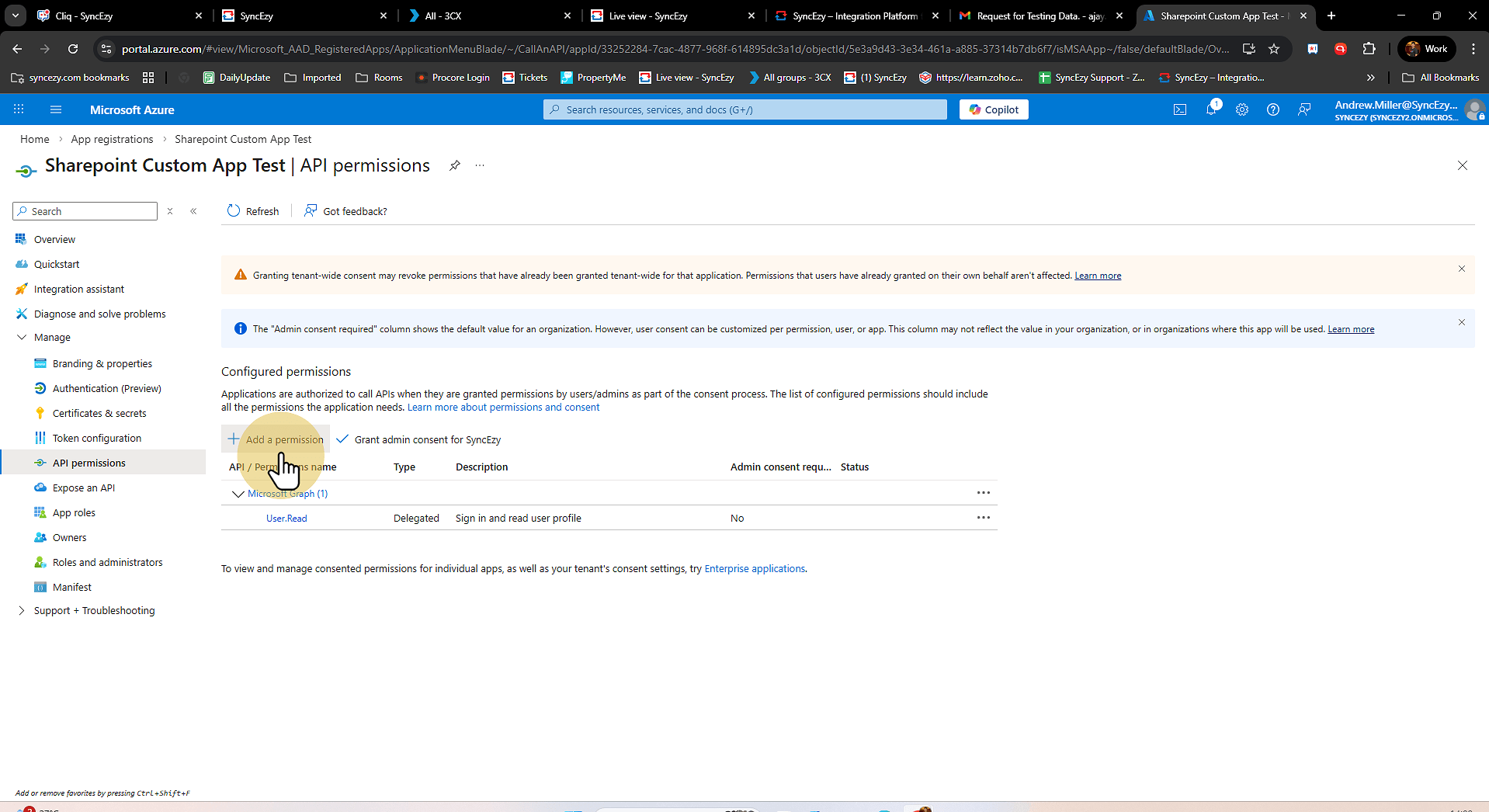Image resolution: width=1489 pixels, height=812 pixels.
Task: Click Grant admin consent for SyncEzy
Action: click(x=419, y=439)
